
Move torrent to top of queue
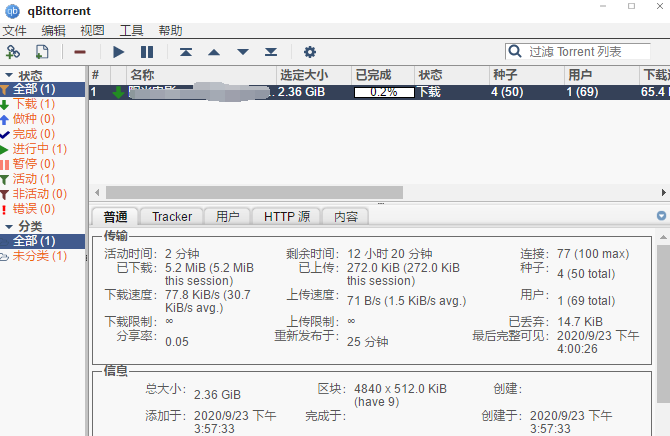186,52
